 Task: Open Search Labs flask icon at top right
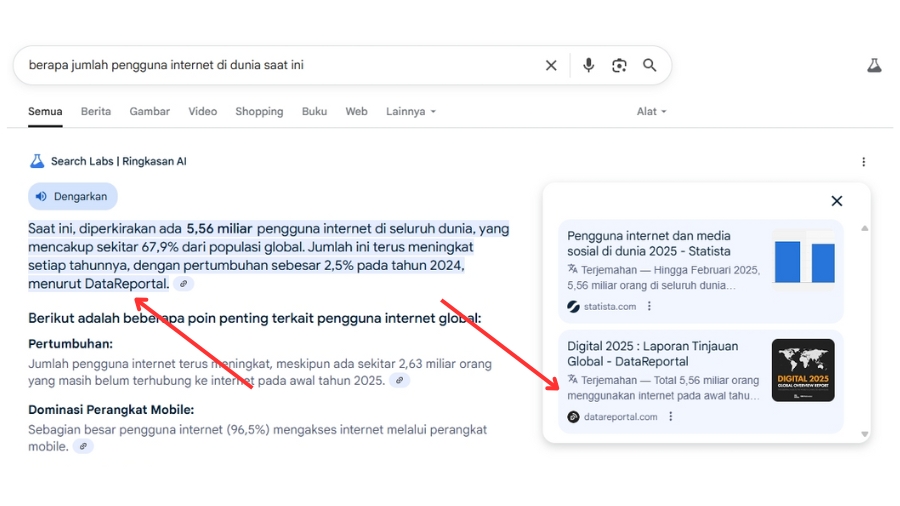(874, 65)
